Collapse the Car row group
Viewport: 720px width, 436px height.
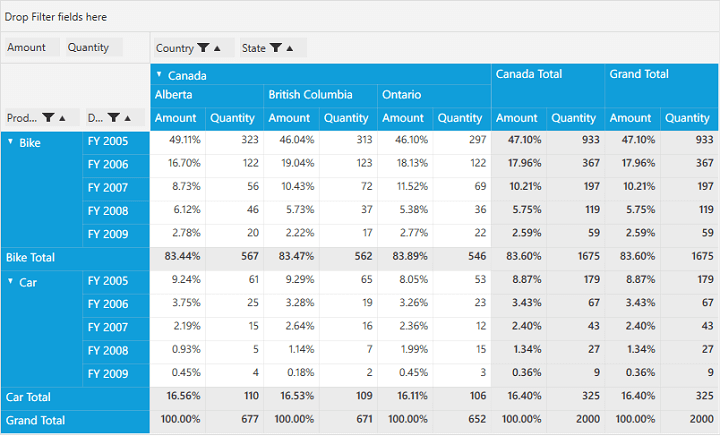click(11, 281)
